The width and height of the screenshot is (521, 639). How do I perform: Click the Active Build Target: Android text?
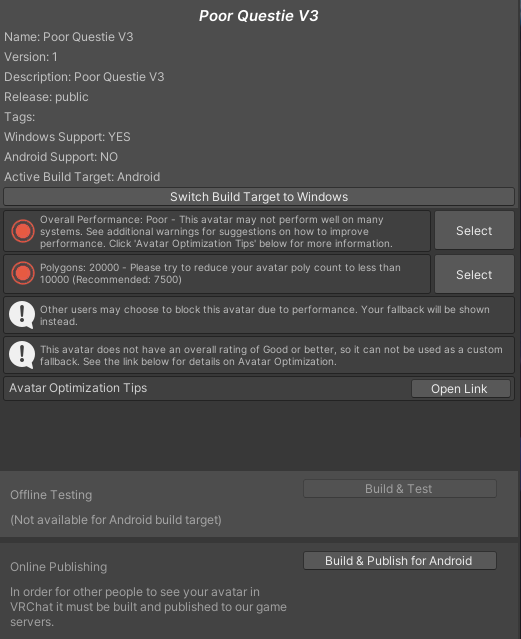[x=82, y=177]
